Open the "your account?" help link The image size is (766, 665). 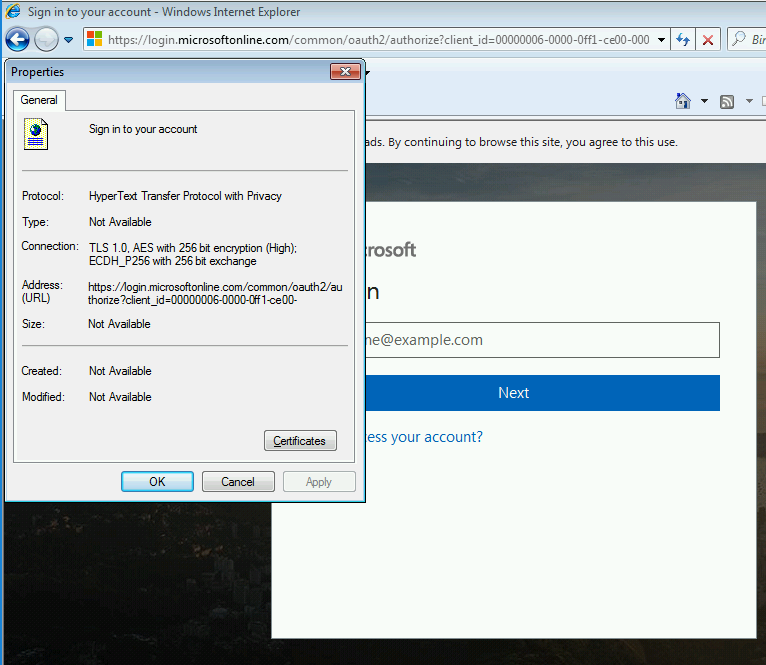click(x=424, y=437)
